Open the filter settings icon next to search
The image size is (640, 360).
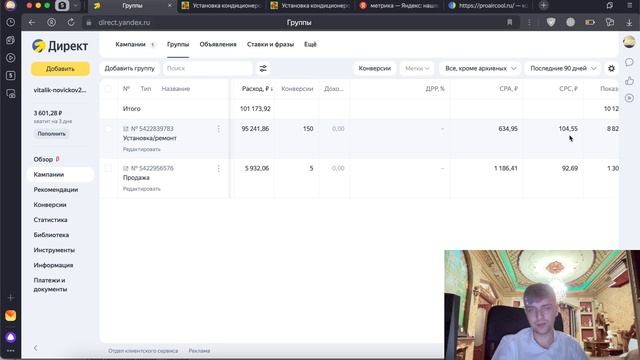pyautogui.click(x=263, y=69)
